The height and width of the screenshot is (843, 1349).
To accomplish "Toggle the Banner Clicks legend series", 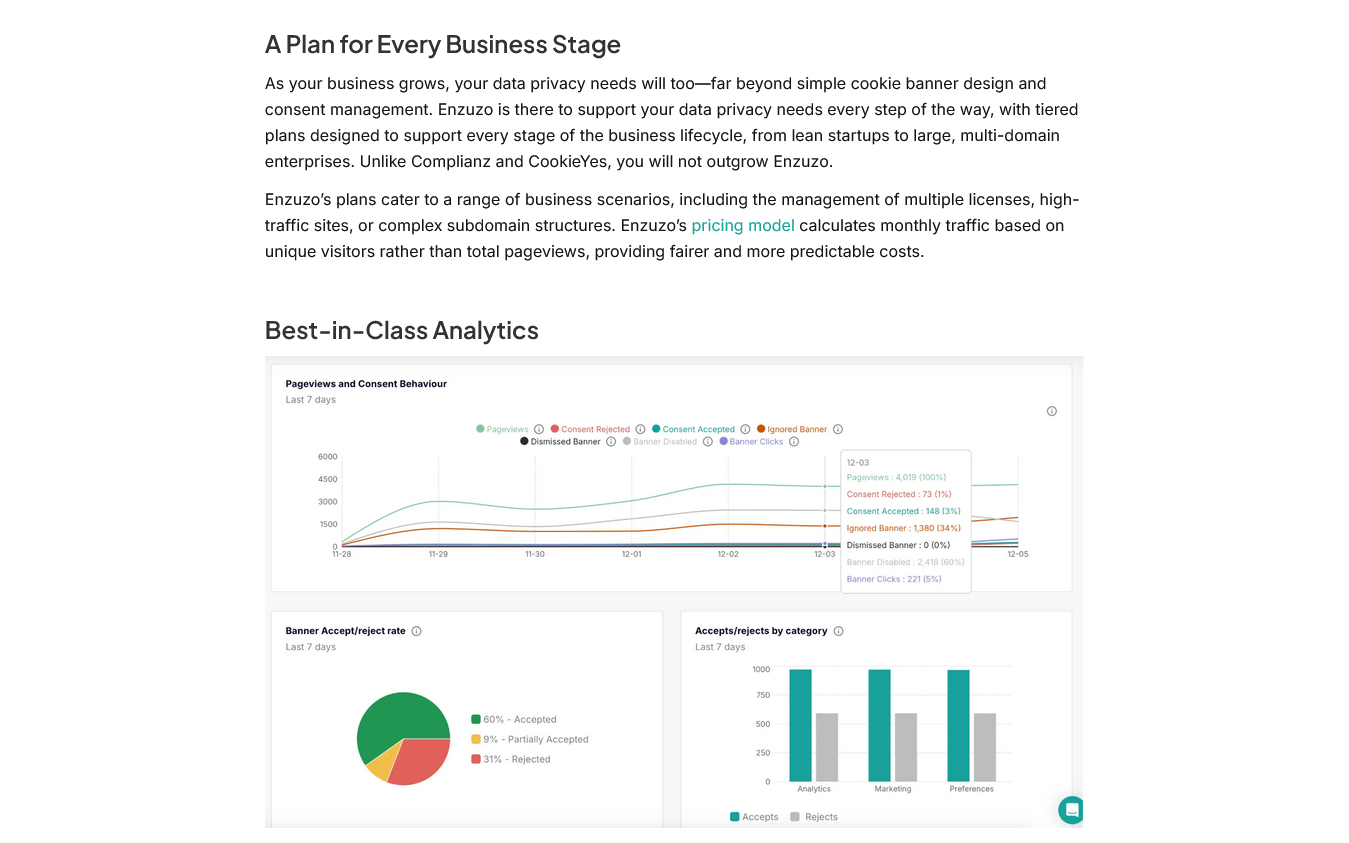I will [x=751, y=441].
